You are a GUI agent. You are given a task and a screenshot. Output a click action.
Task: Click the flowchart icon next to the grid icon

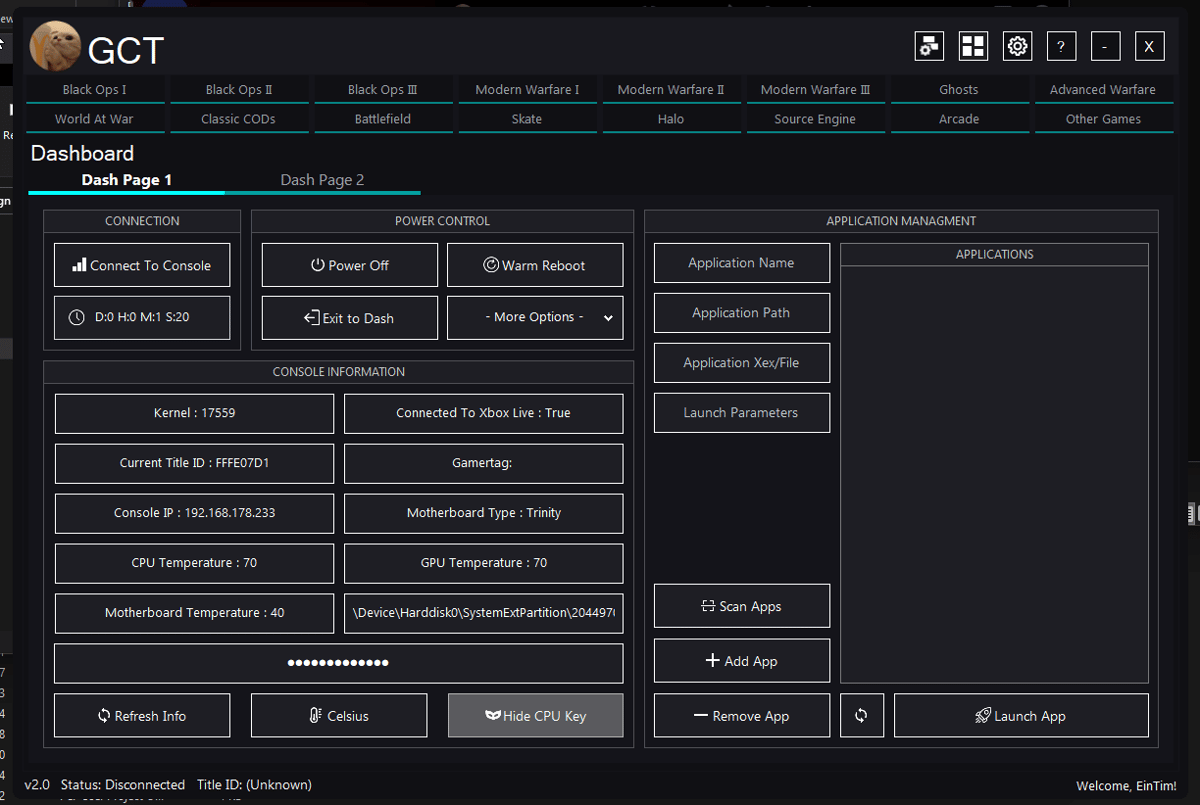(929, 45)
